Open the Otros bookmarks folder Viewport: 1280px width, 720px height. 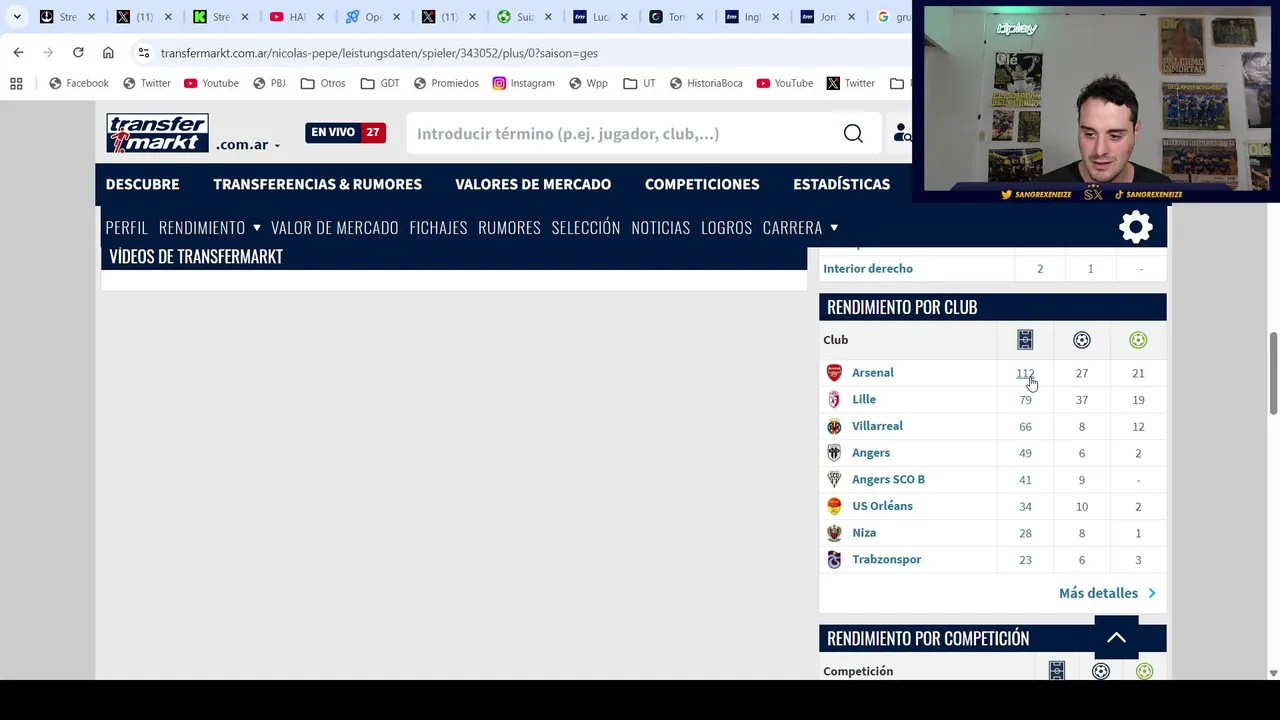pos(323,83)
